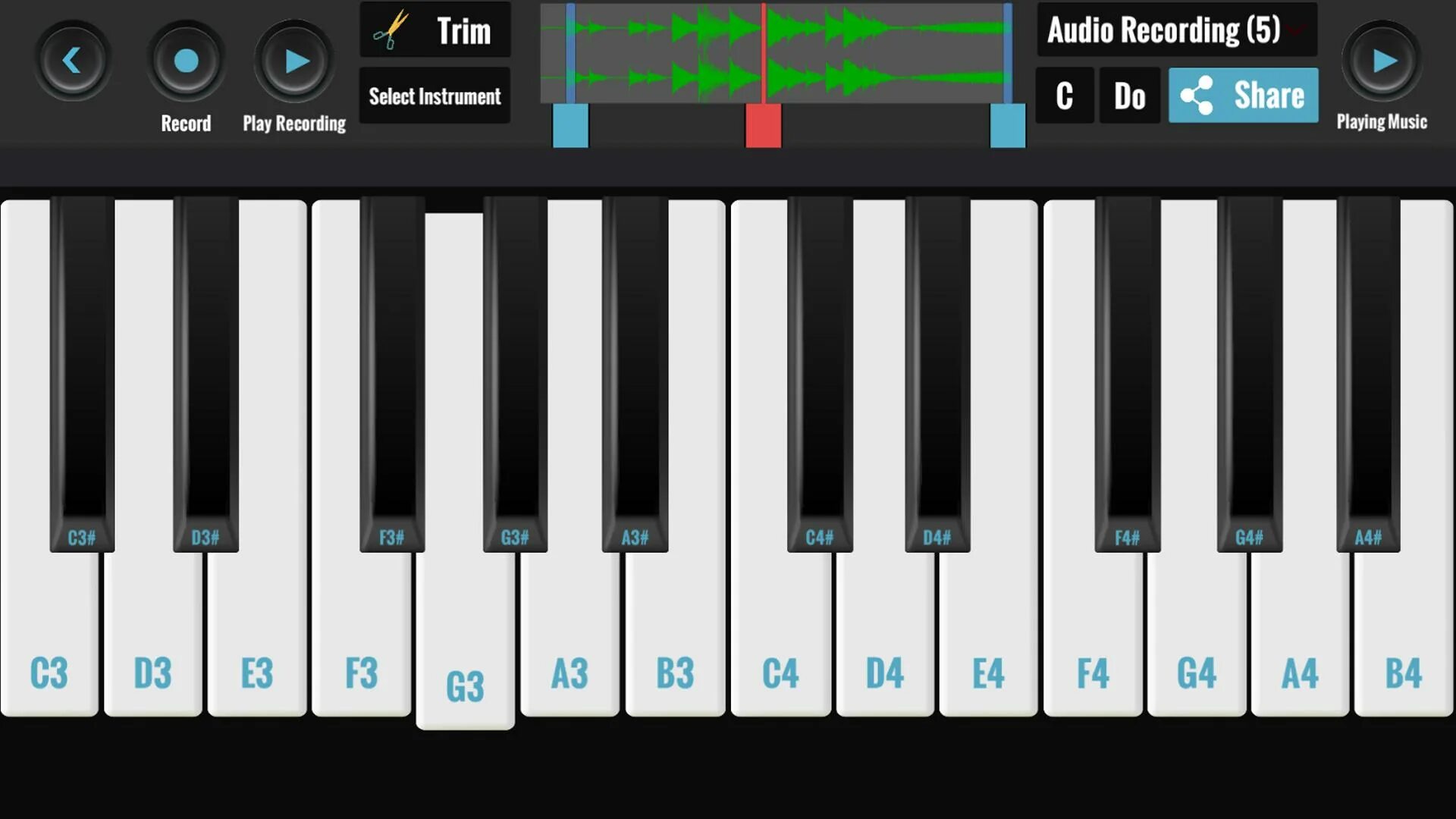Toggle the Record mode button

tap(184, 60)
